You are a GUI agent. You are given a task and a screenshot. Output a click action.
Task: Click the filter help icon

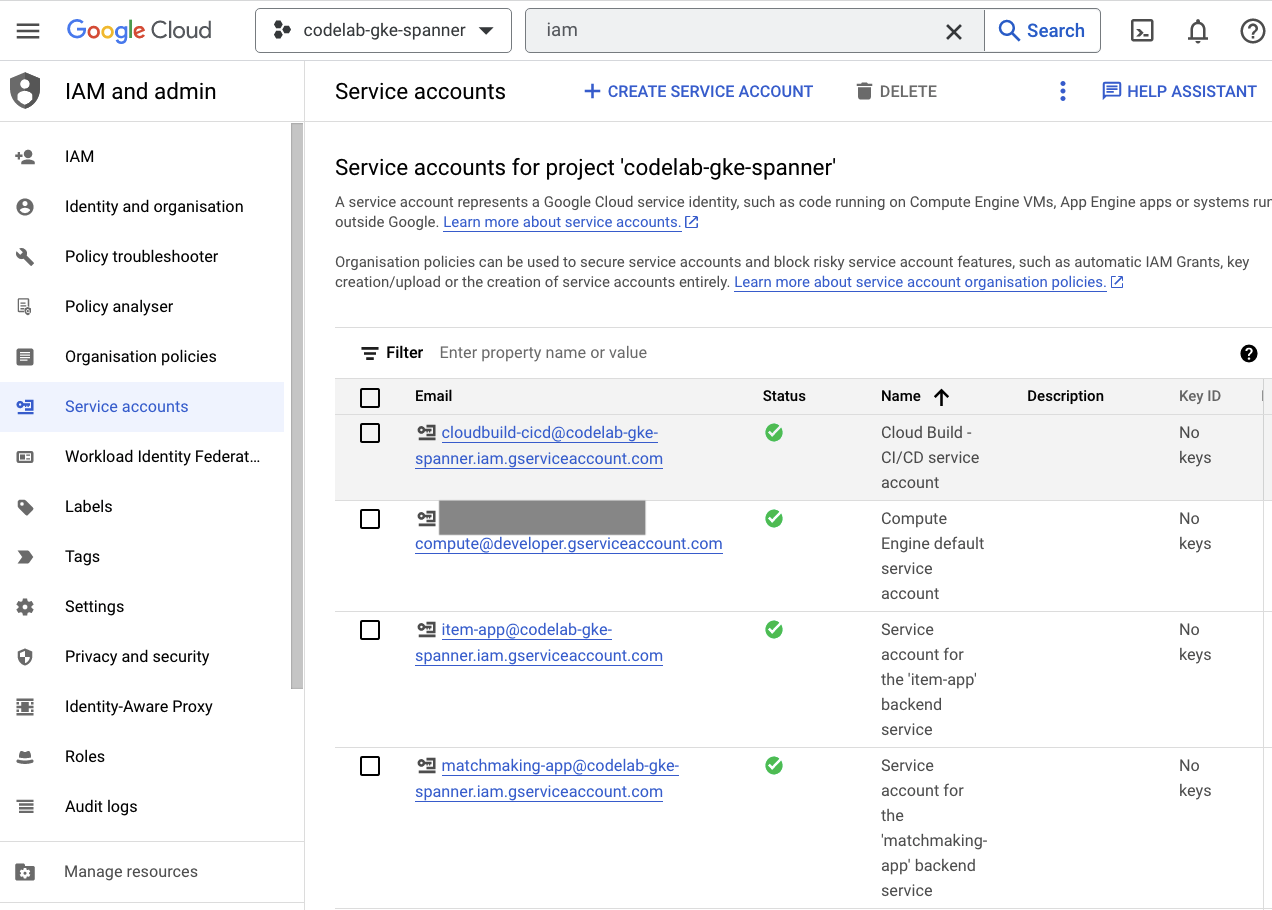[1248, 353]
